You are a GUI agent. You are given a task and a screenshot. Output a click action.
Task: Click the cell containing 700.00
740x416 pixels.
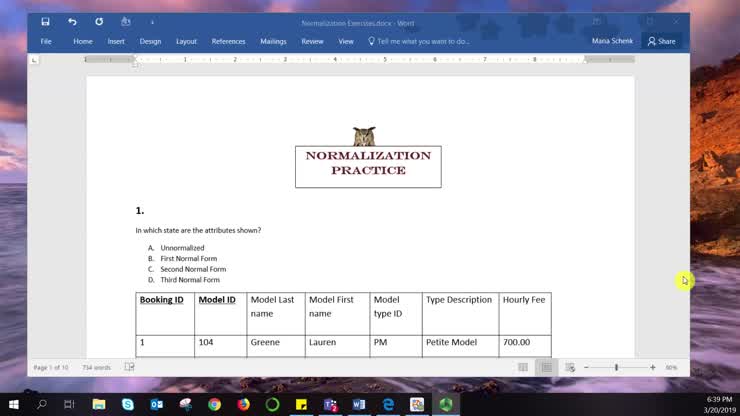(x=525, y=346)
